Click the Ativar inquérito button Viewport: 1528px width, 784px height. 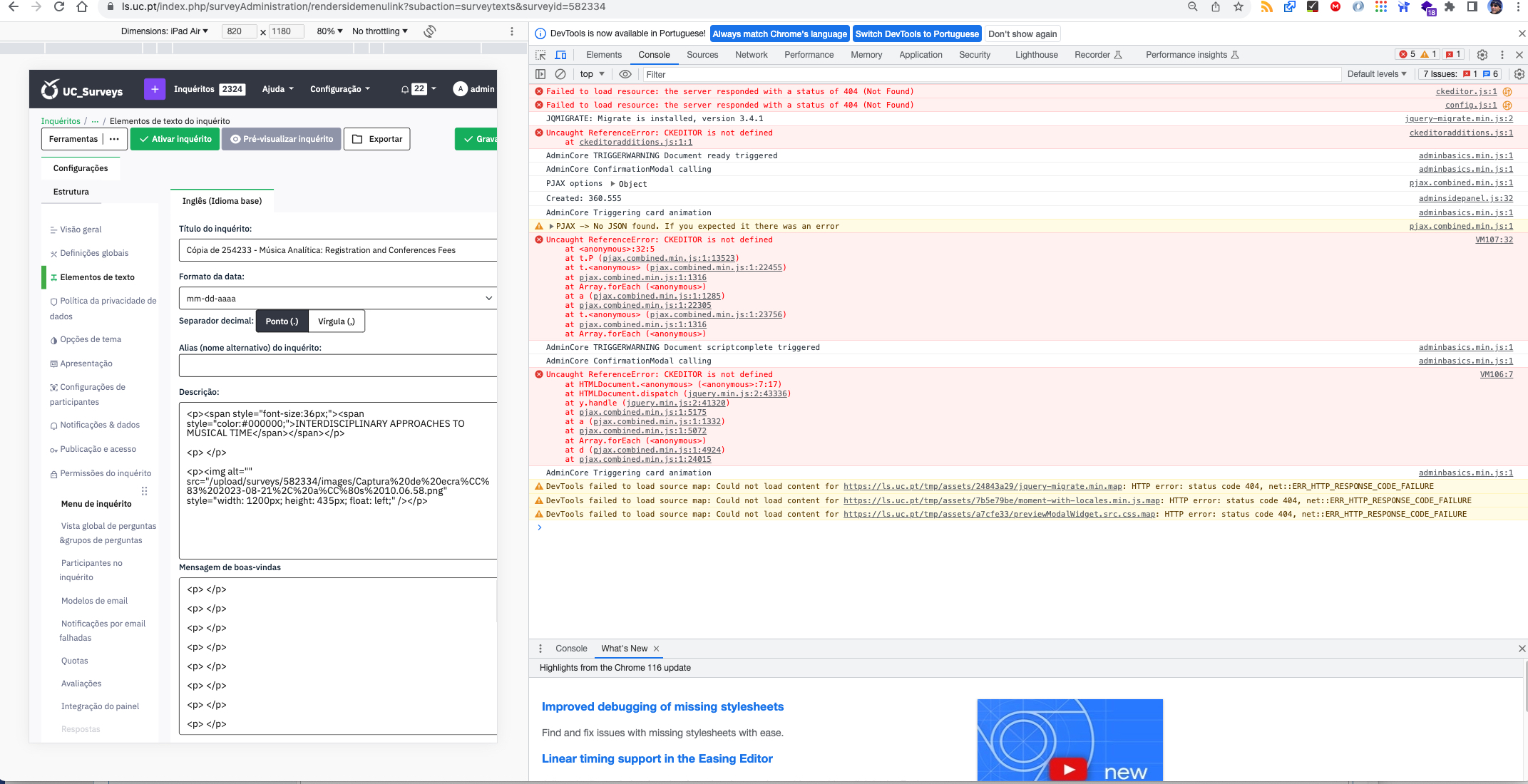[175, 139]
